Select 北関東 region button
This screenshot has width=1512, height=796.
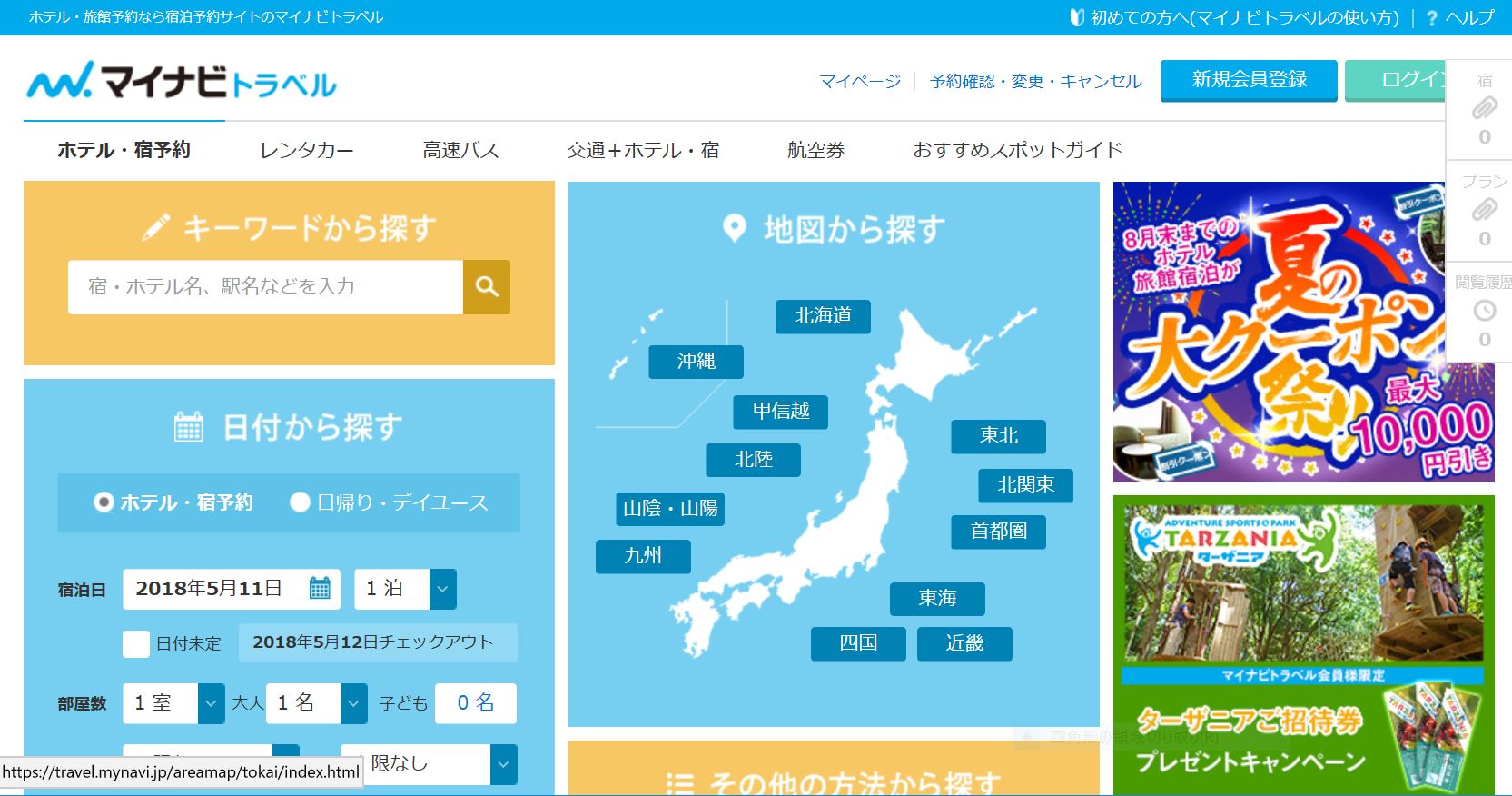pyautogui.click(x=1026, y=485)
